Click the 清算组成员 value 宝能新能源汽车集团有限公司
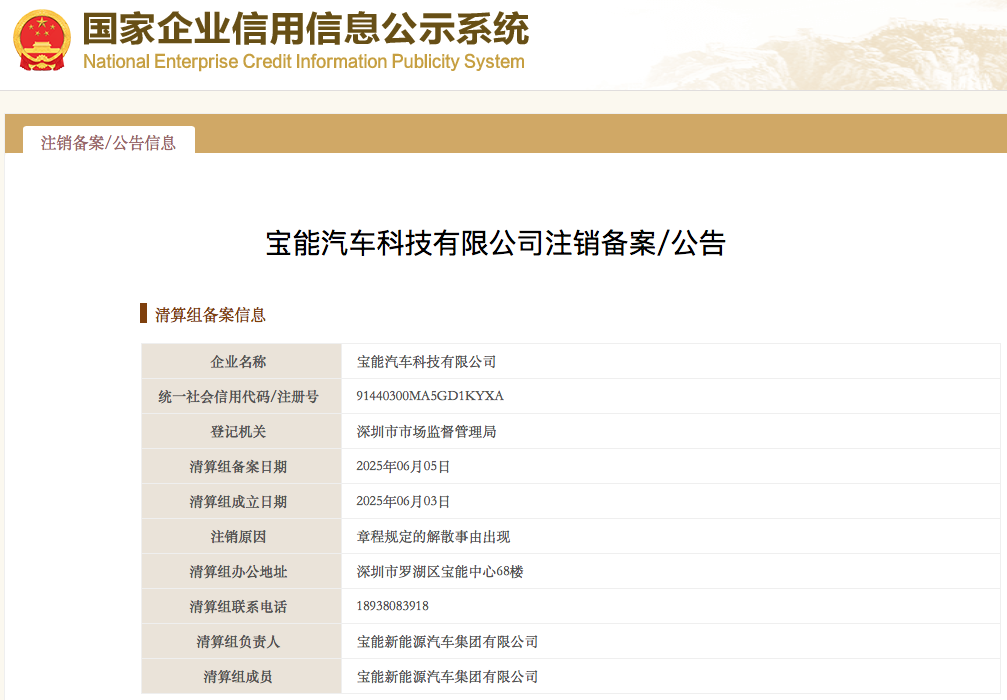The height and width of the screenshot is (700, 1007). 447,676
